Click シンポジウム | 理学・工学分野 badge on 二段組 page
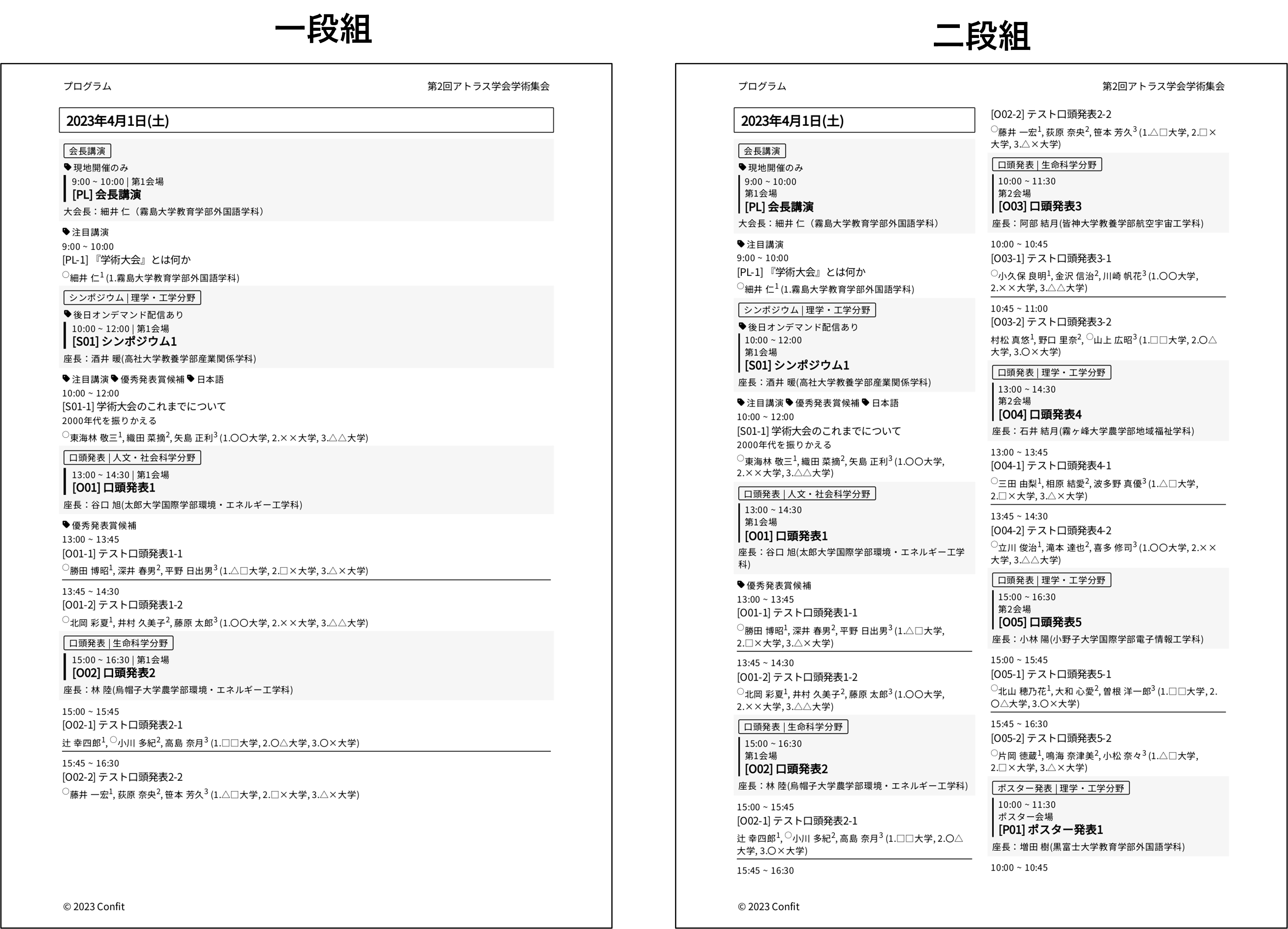Image resolution: width=1288 pixels, height=929 pixels. click(806, 310)
